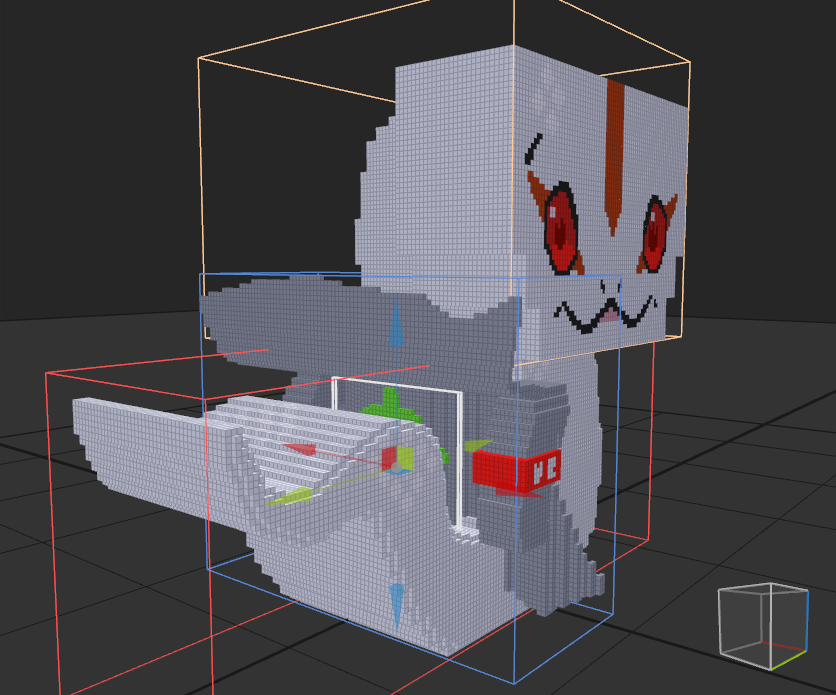
Task: Grab the blue downward axis arrow of gizmo
Action: 396,604
